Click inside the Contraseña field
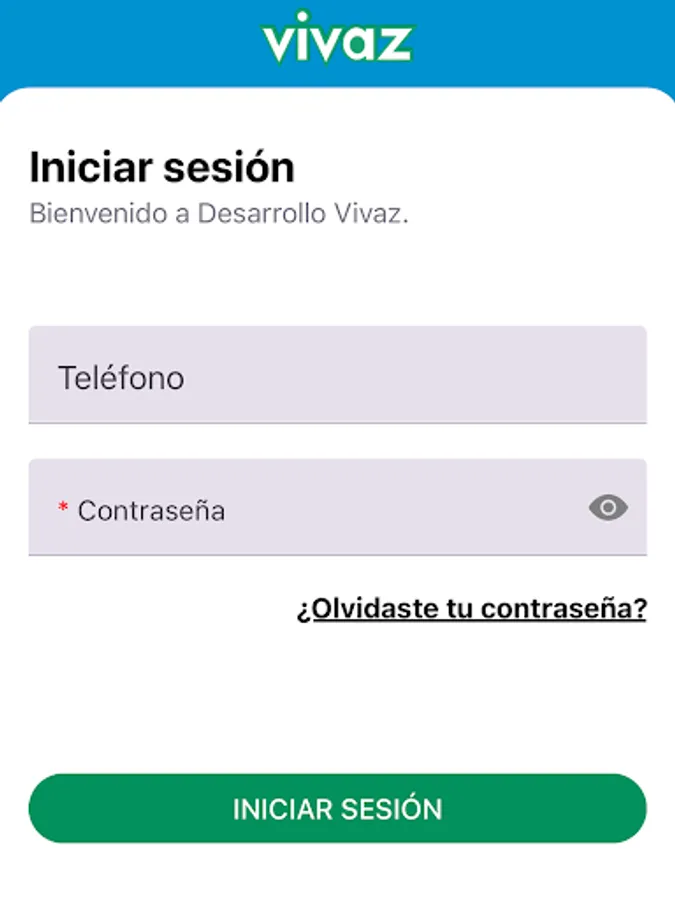 [300, 509]
